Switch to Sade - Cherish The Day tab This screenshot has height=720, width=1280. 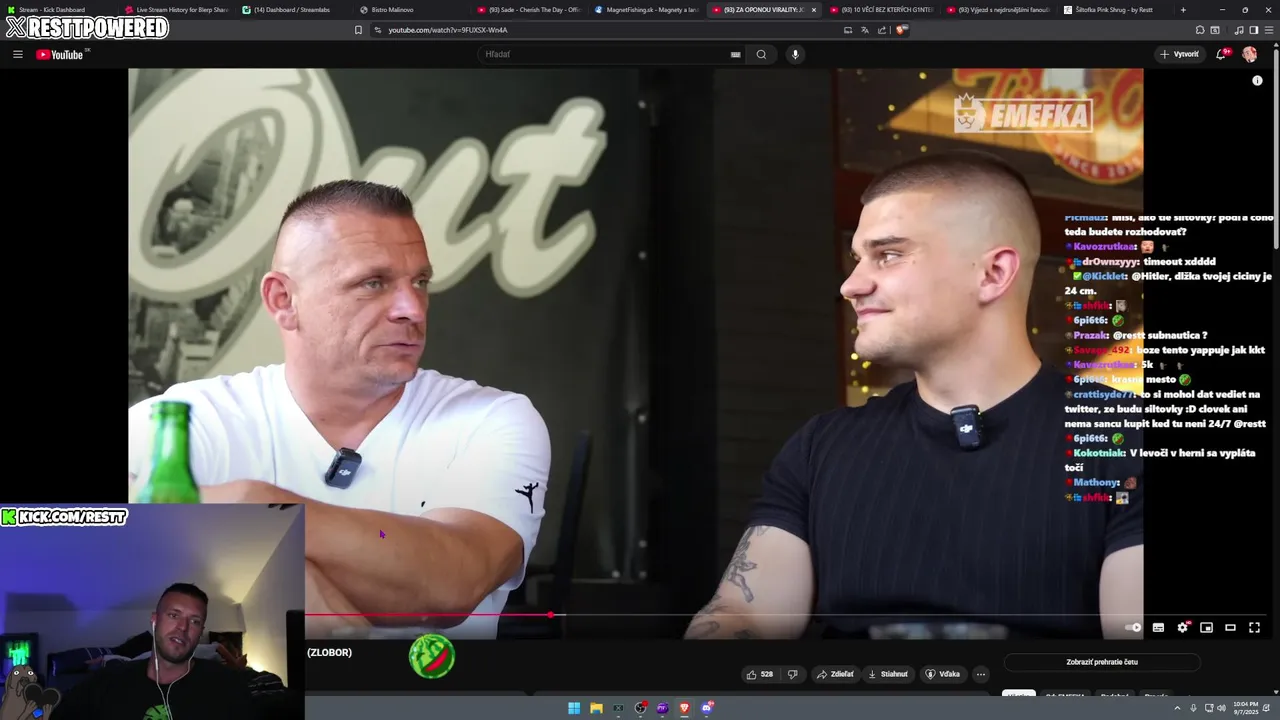[528, 10]
